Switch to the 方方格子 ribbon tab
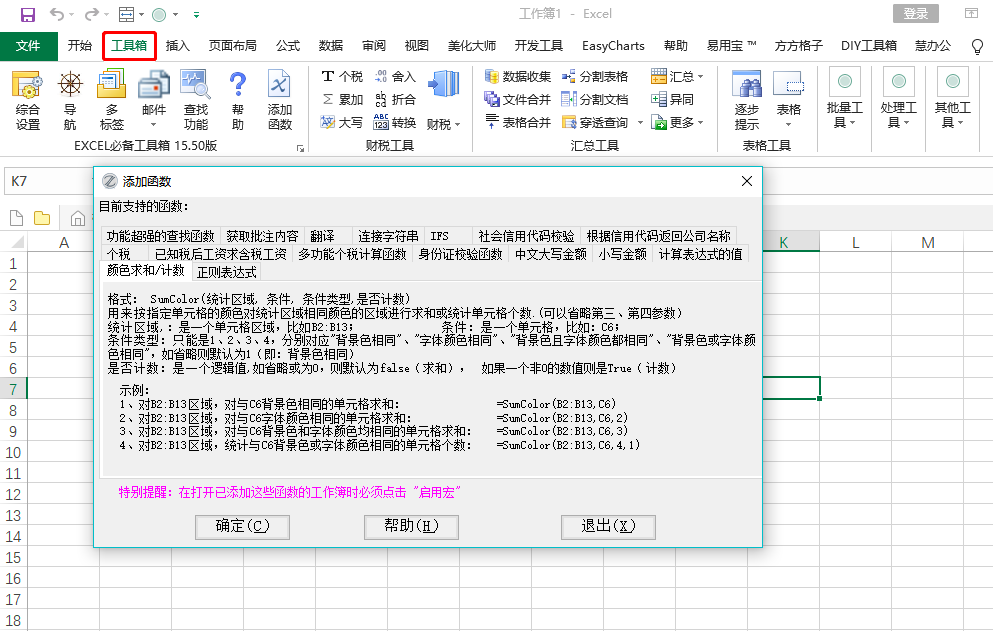 (798, 46)
